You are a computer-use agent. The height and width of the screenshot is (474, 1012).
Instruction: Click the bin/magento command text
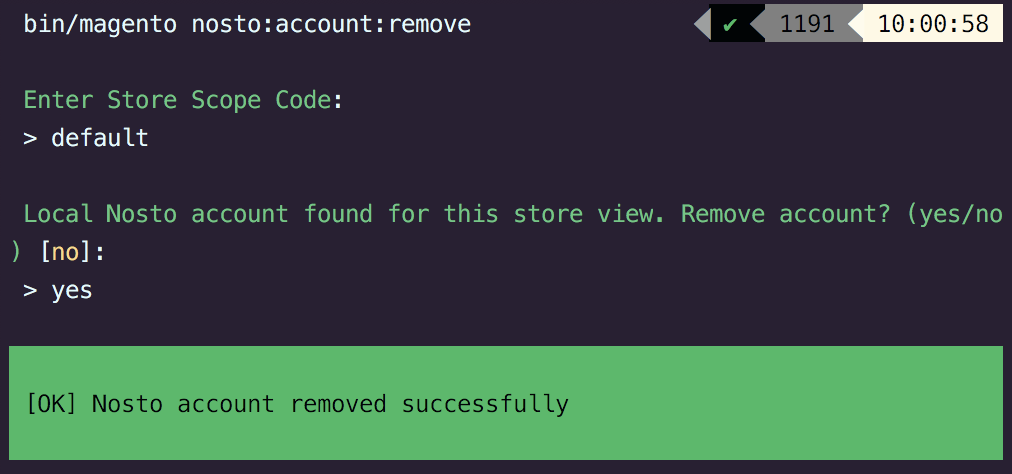click(100, 24)
